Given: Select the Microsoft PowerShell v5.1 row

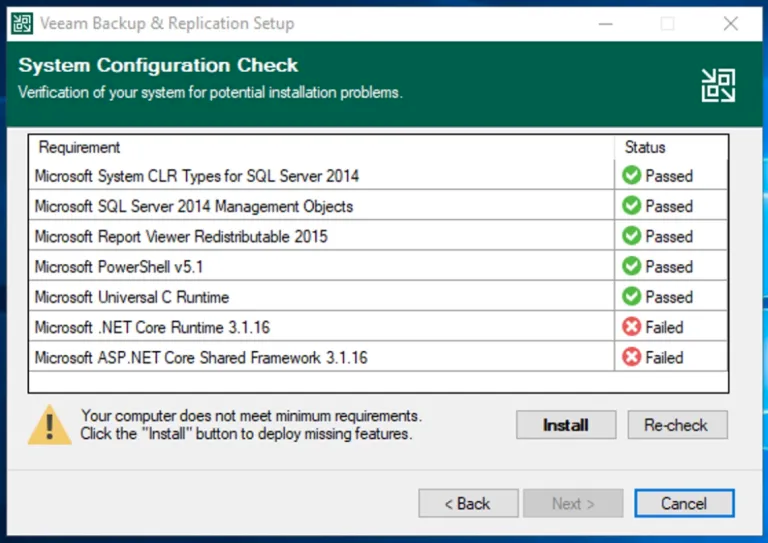Looking at the screenshot, I should point(378,266).
